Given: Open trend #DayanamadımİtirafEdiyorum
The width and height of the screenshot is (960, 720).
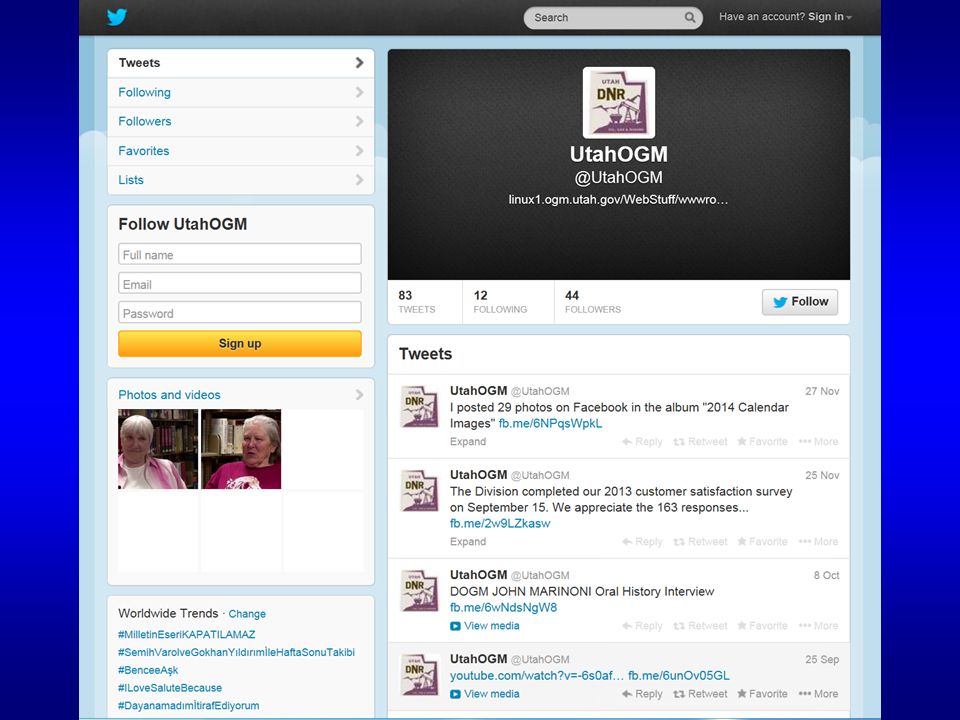Looking at the screenshot, I should point(189,705).
